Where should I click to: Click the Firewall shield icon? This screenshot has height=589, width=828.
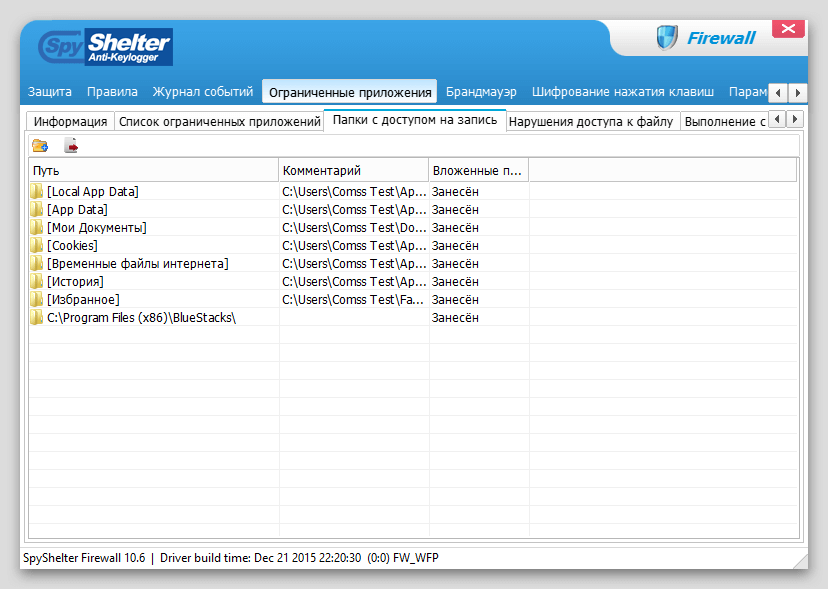[x=667, y=38]
